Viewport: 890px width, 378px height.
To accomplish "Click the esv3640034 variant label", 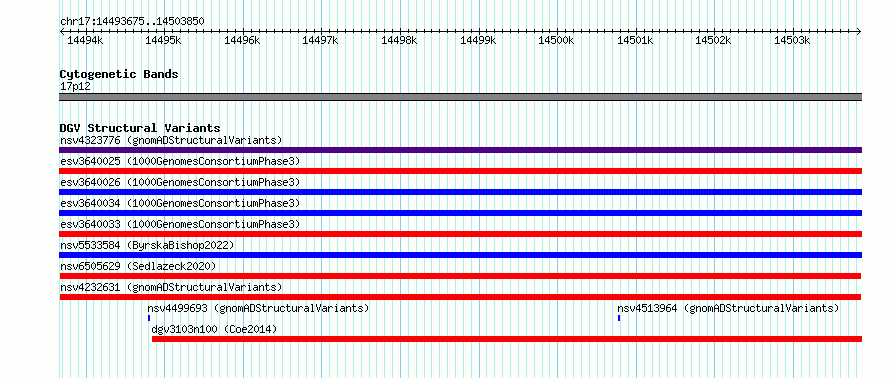I will pos(180,203).
